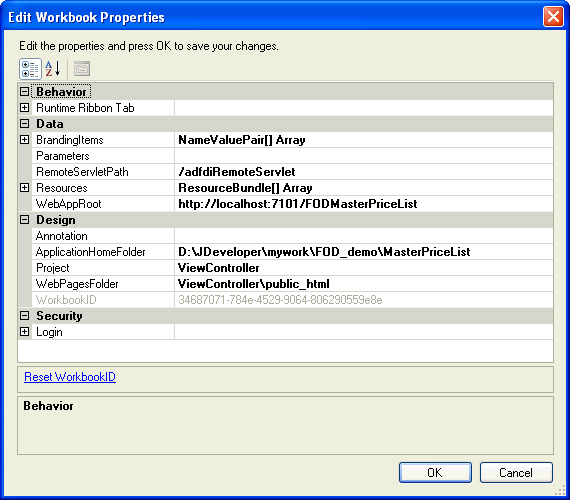Select the ApplicationHomeFolder property label

point(91,252)
